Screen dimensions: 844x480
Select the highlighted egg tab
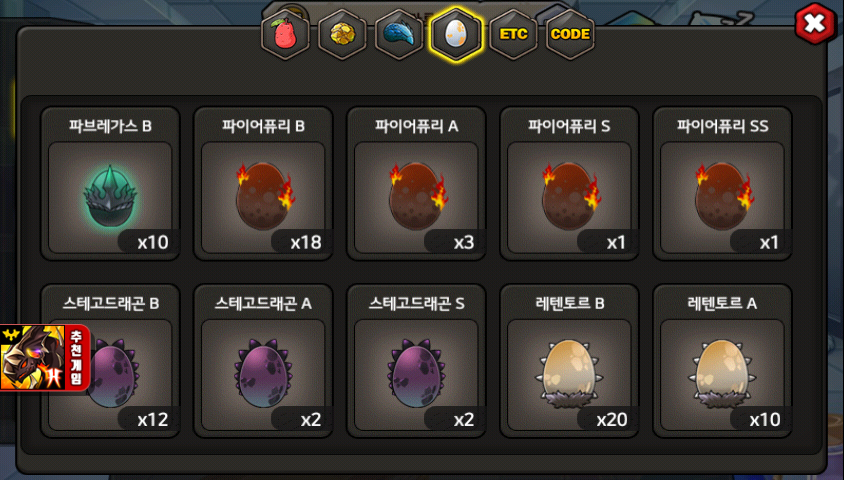click(x=456, y=34)
